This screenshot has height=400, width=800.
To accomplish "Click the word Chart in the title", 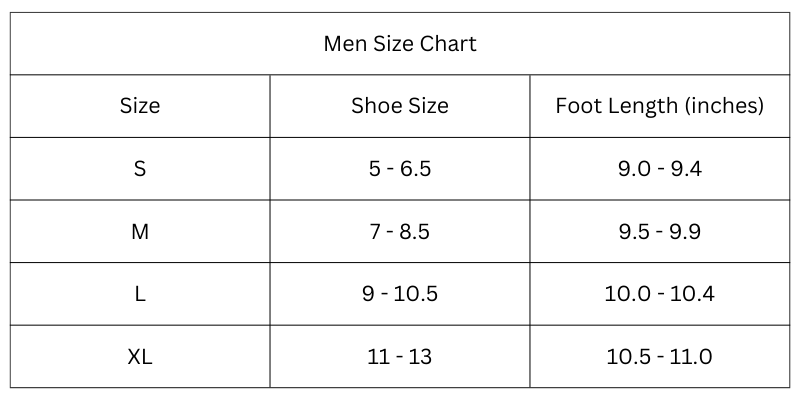I will pyautogui.click(x=448, y=44).
